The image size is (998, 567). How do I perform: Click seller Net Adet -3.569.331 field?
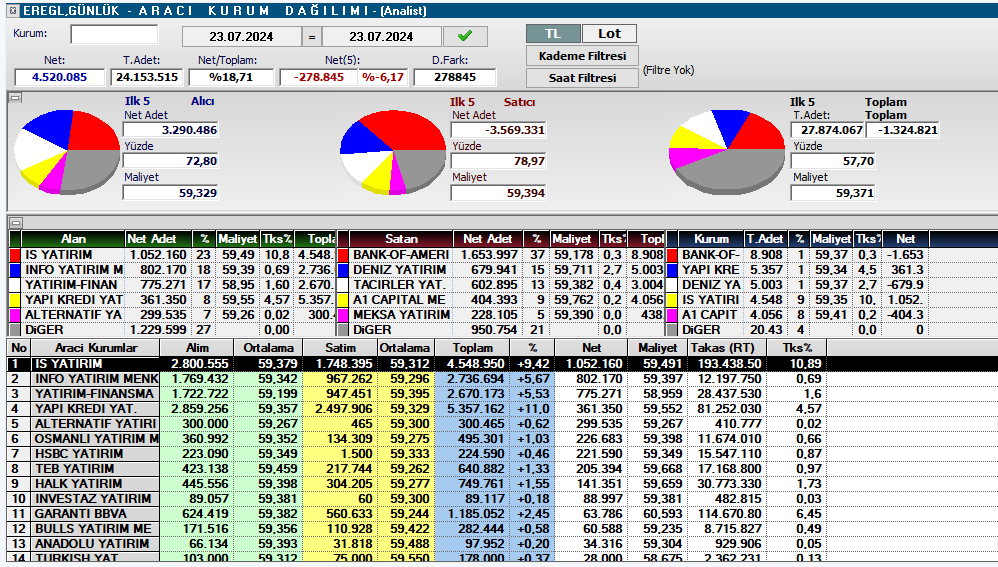pyautogui.click(x=498, y=130)
